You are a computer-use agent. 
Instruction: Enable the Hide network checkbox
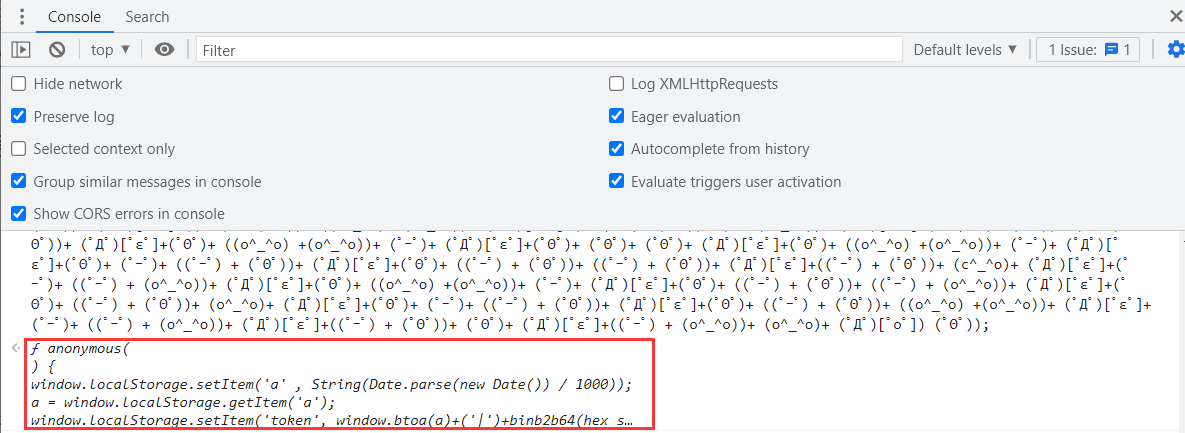pyautogui.click(x=18, y=84)
